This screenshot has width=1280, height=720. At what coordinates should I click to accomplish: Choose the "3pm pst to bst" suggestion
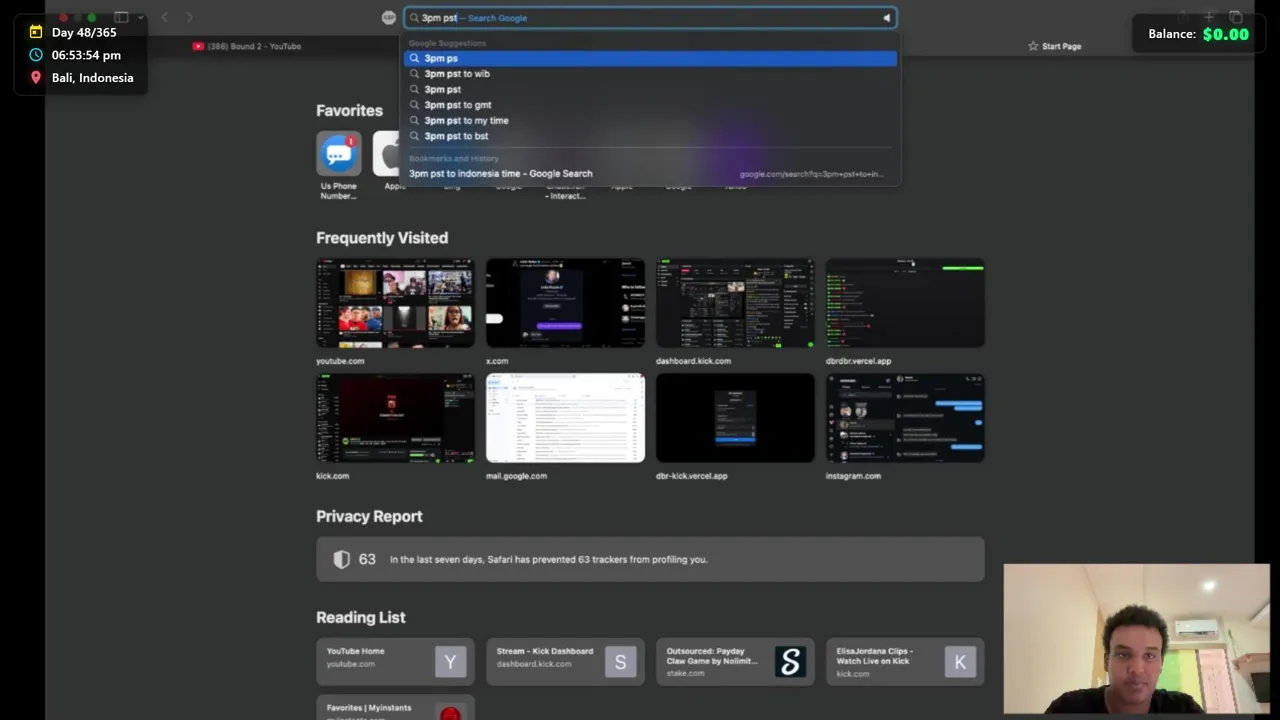[650, 136]
